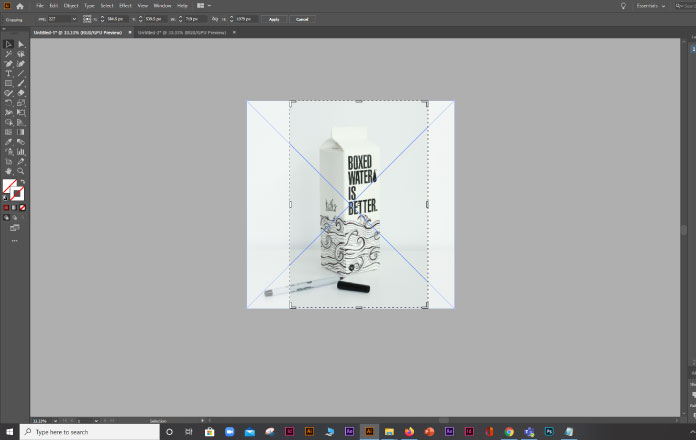This screenshot has width=696, height=440.
Task: Select the Zoom tool magnifier
Action: (21, 171)
